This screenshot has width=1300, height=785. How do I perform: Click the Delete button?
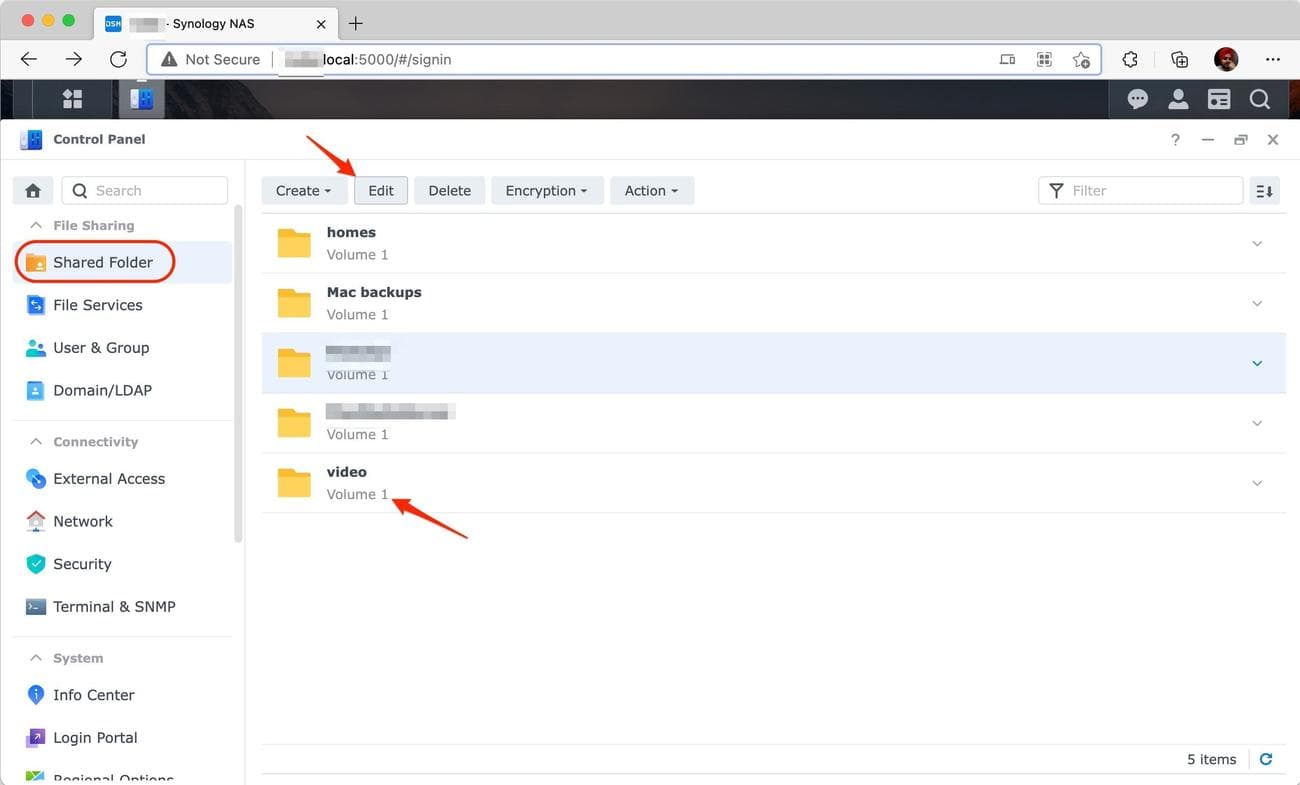coord(449,190)
